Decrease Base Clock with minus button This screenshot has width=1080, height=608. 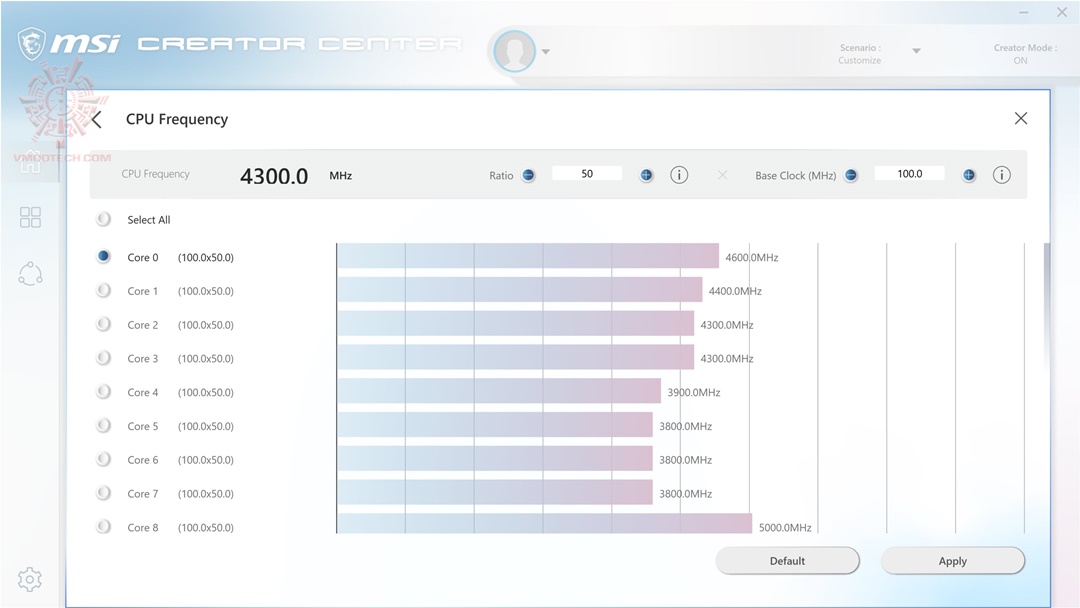point(851,175)
